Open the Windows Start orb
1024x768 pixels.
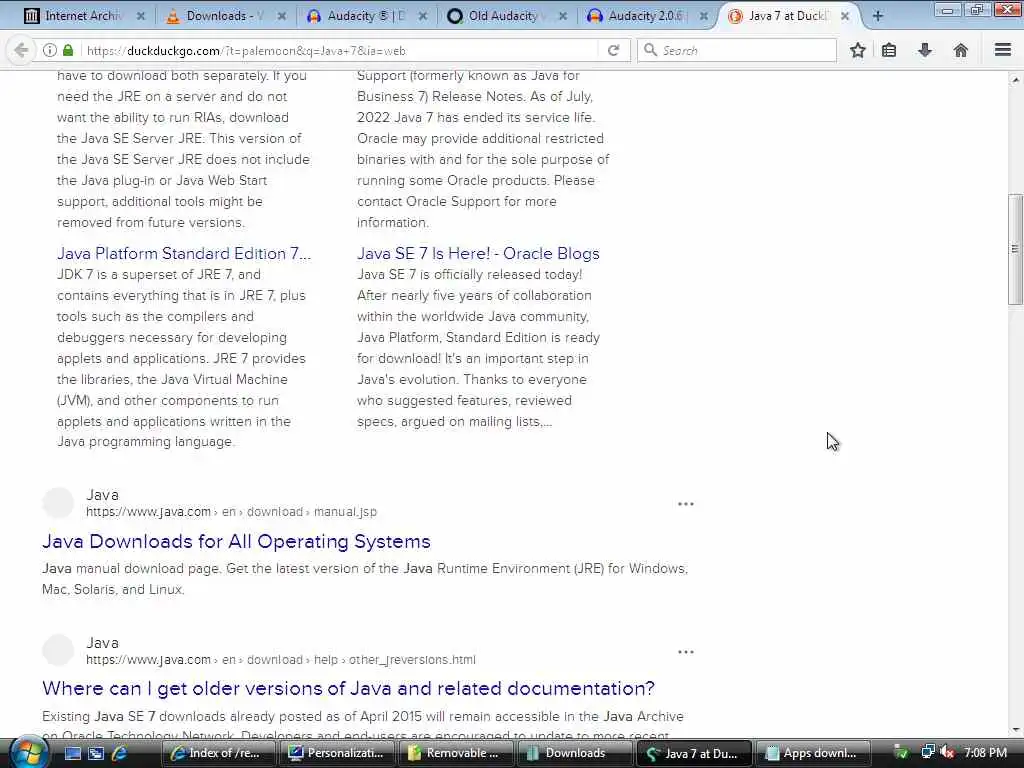27,752
